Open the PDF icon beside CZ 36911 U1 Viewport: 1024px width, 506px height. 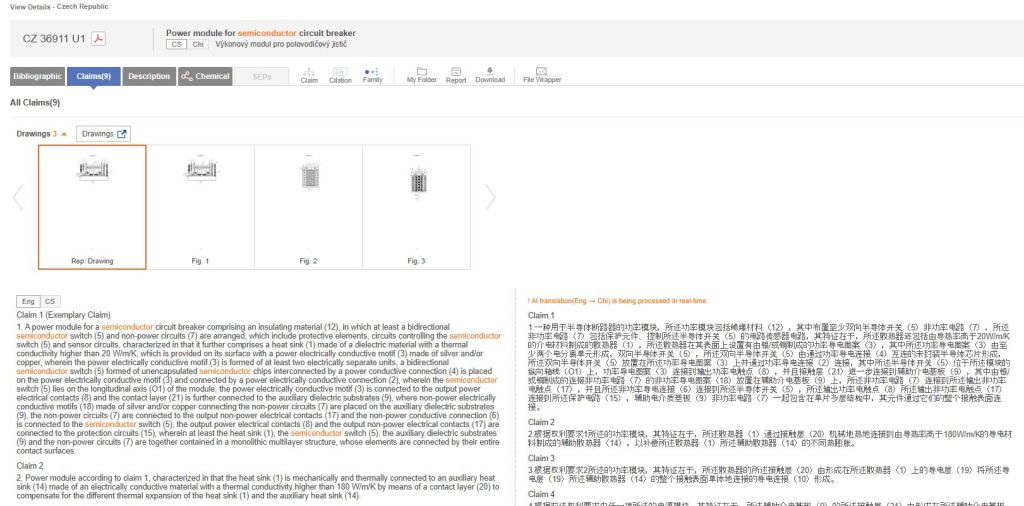[x=100, y=39]
